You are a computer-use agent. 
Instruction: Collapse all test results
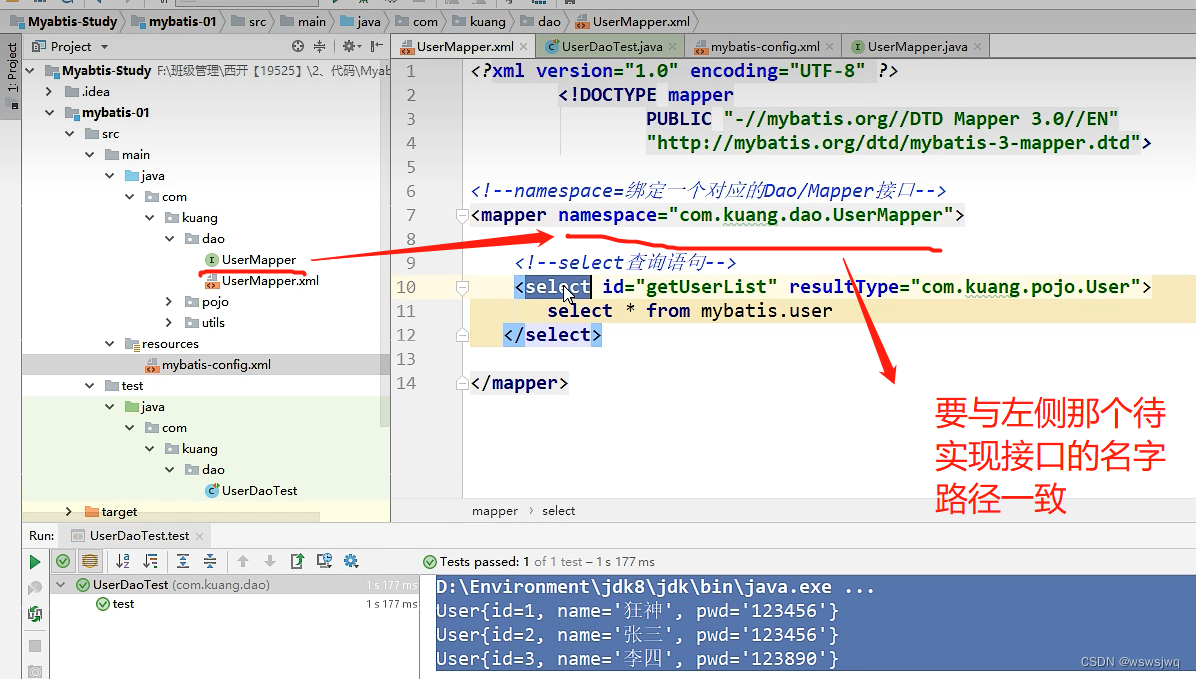point(210,562)
